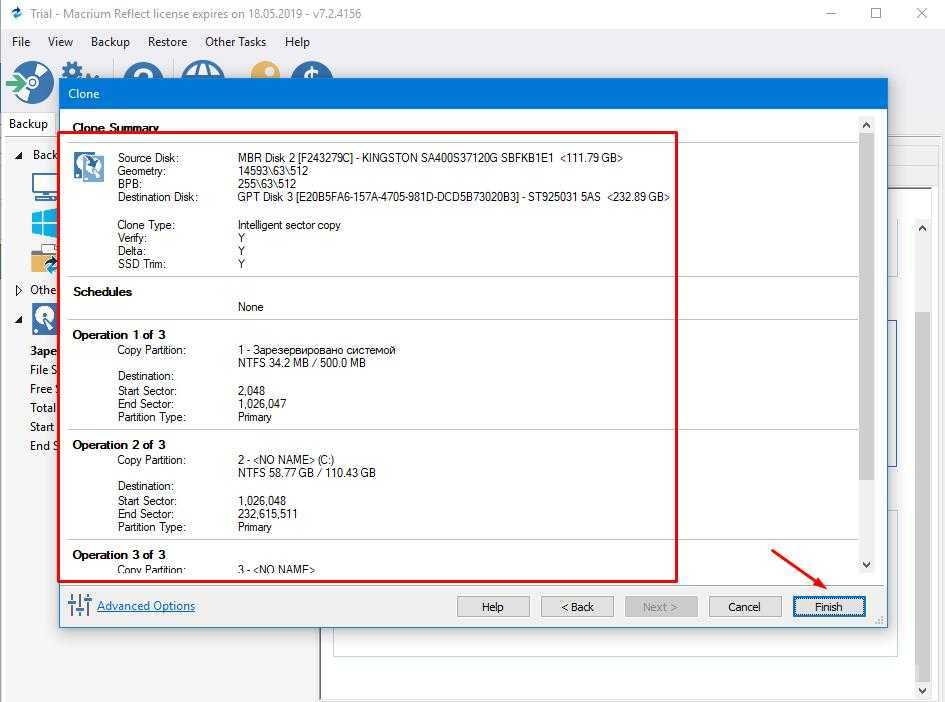Open the View menu
945x702 pixels.
tap(60, 42)
